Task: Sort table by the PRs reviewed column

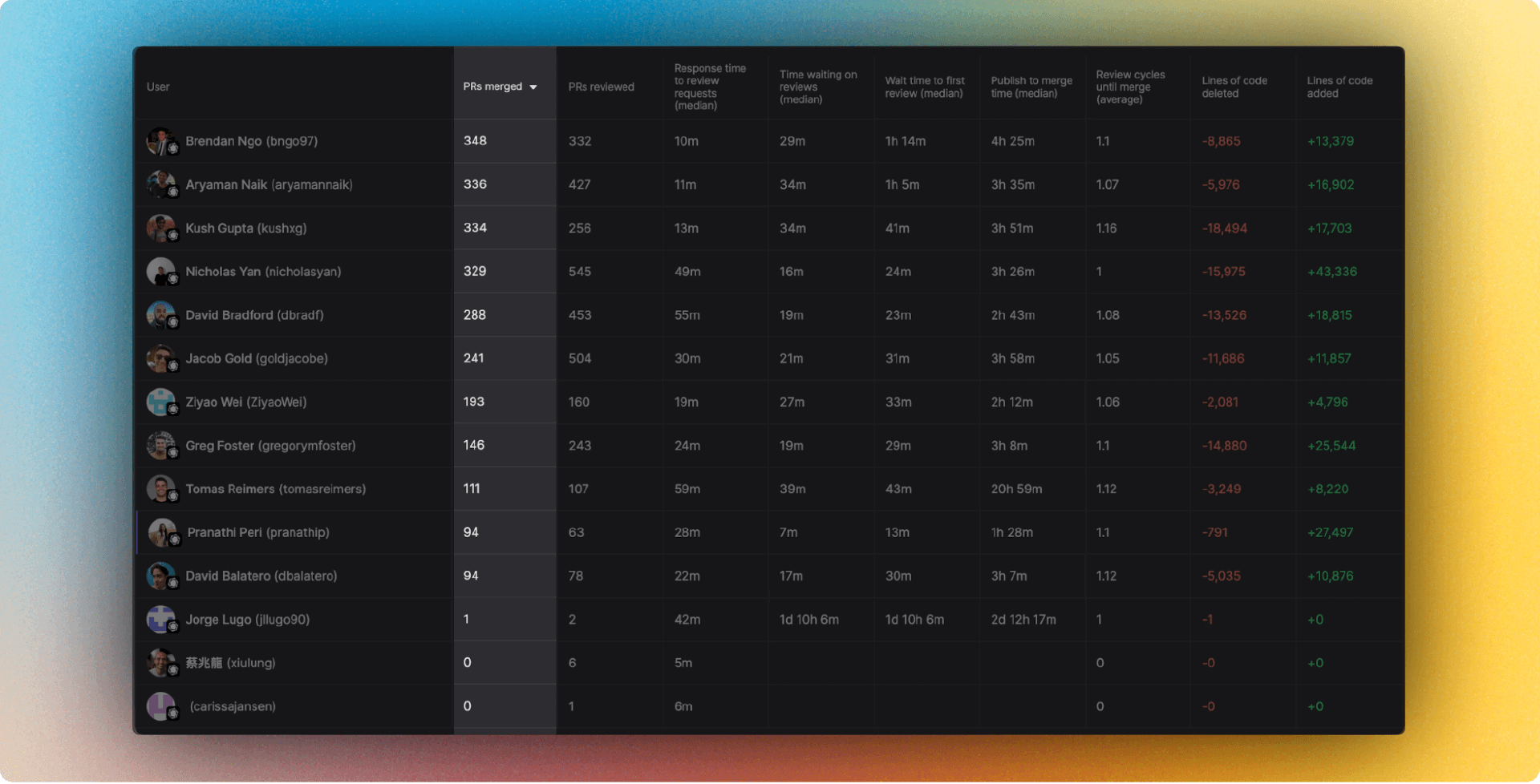Action: point(601,87)
